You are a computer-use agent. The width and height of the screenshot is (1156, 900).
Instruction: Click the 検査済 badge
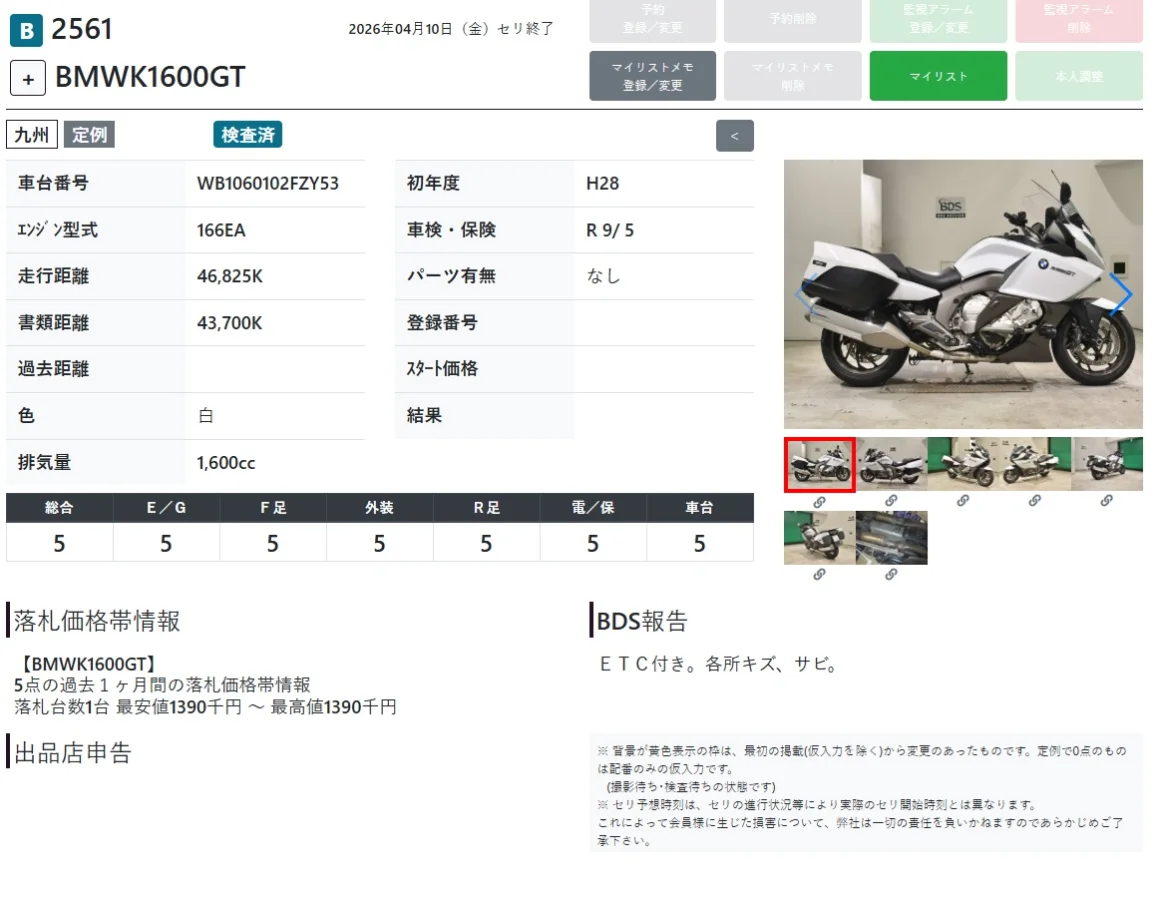pyautogui.click(x=248, y=135)
